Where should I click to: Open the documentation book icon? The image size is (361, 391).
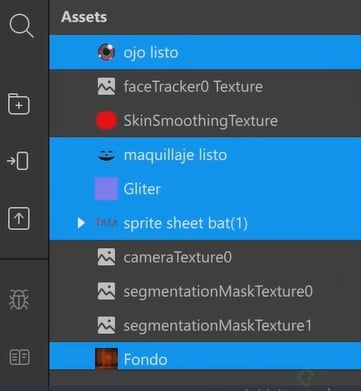click(20, 357)
